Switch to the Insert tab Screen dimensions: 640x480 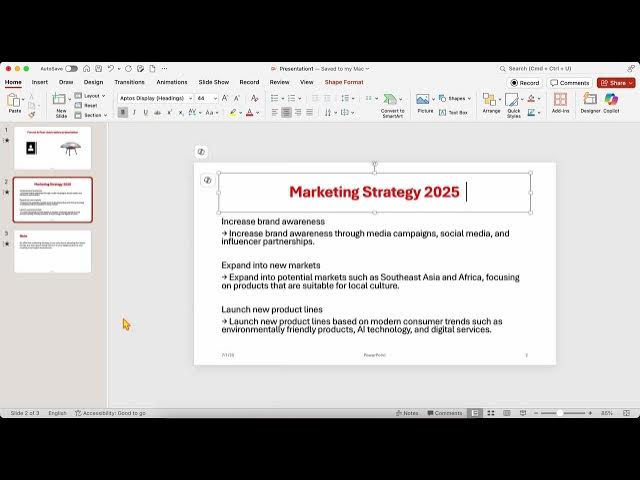pos(40,82)
